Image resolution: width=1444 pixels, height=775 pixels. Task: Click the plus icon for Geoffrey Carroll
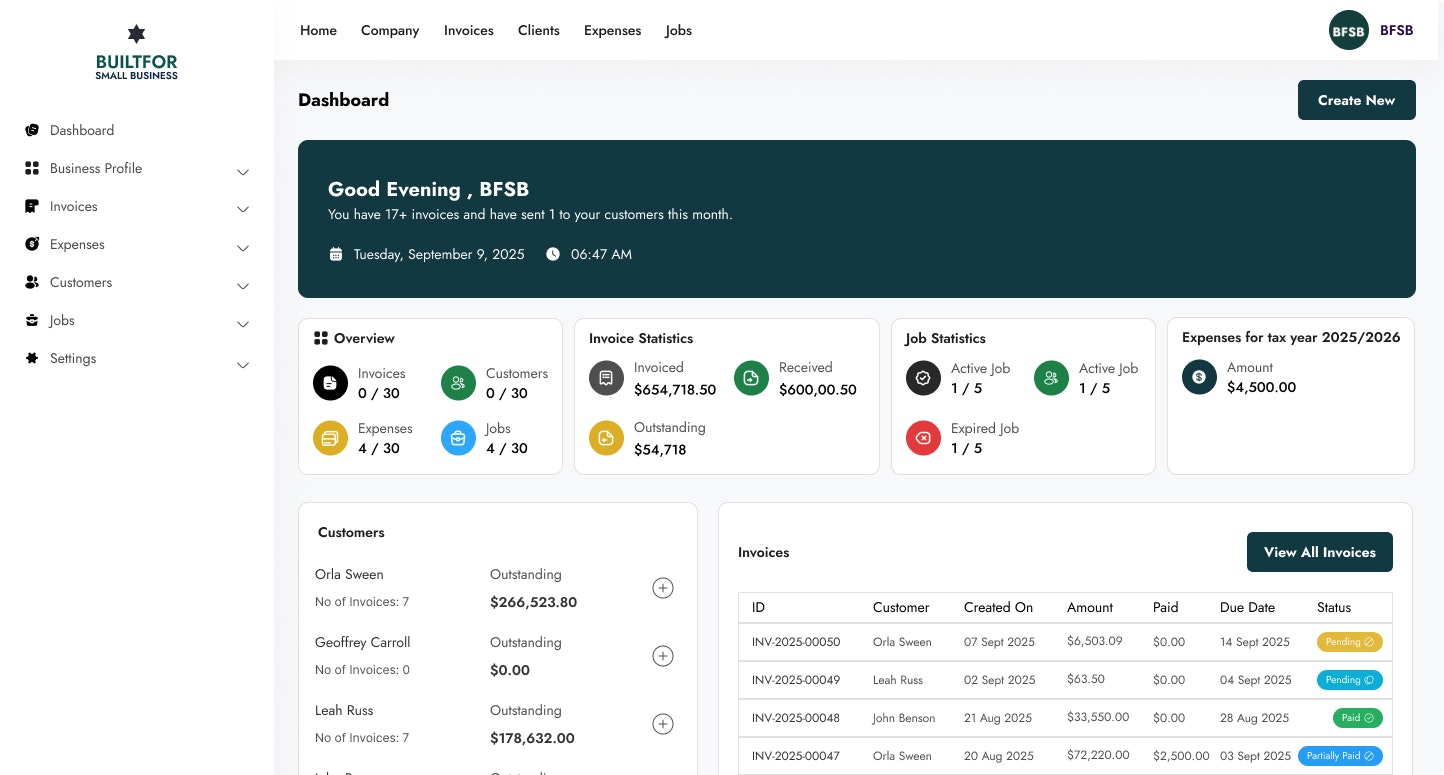pos(662,656)
